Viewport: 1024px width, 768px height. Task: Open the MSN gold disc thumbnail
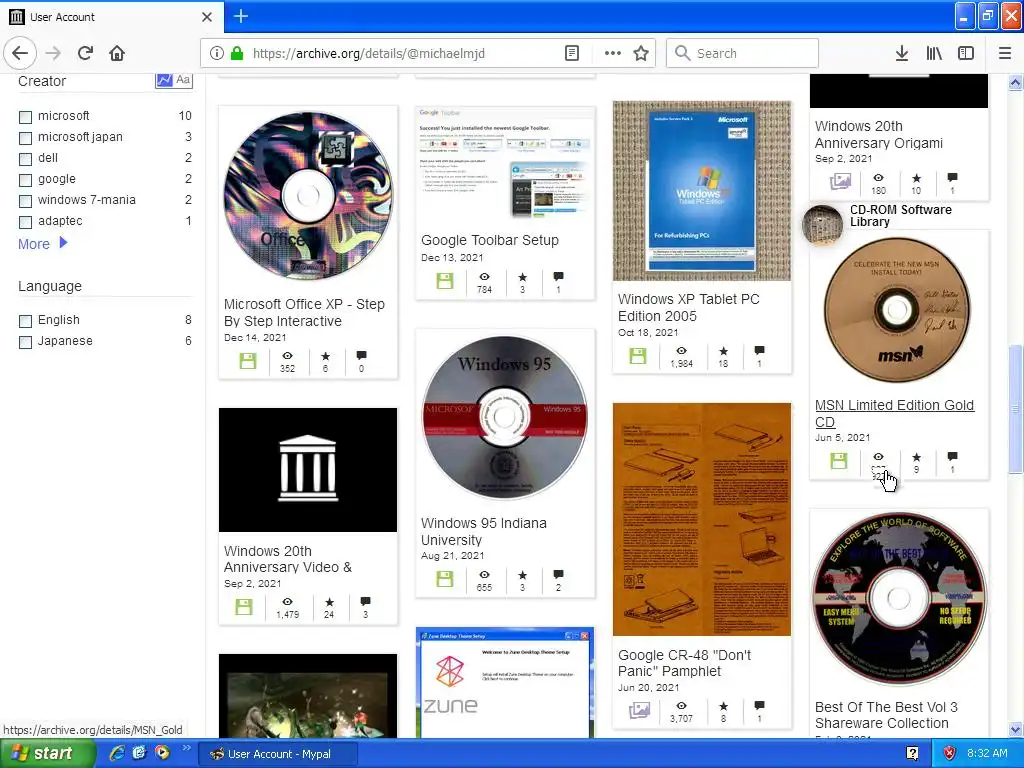[x=897, y=310]
